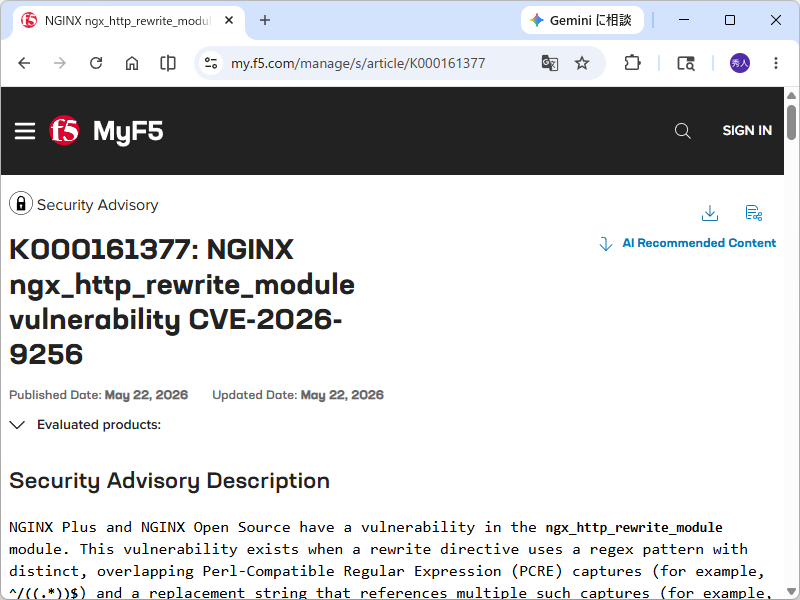Click the Published Date May 22, 2026 text

pyautogui.click(x=98, y=395)
